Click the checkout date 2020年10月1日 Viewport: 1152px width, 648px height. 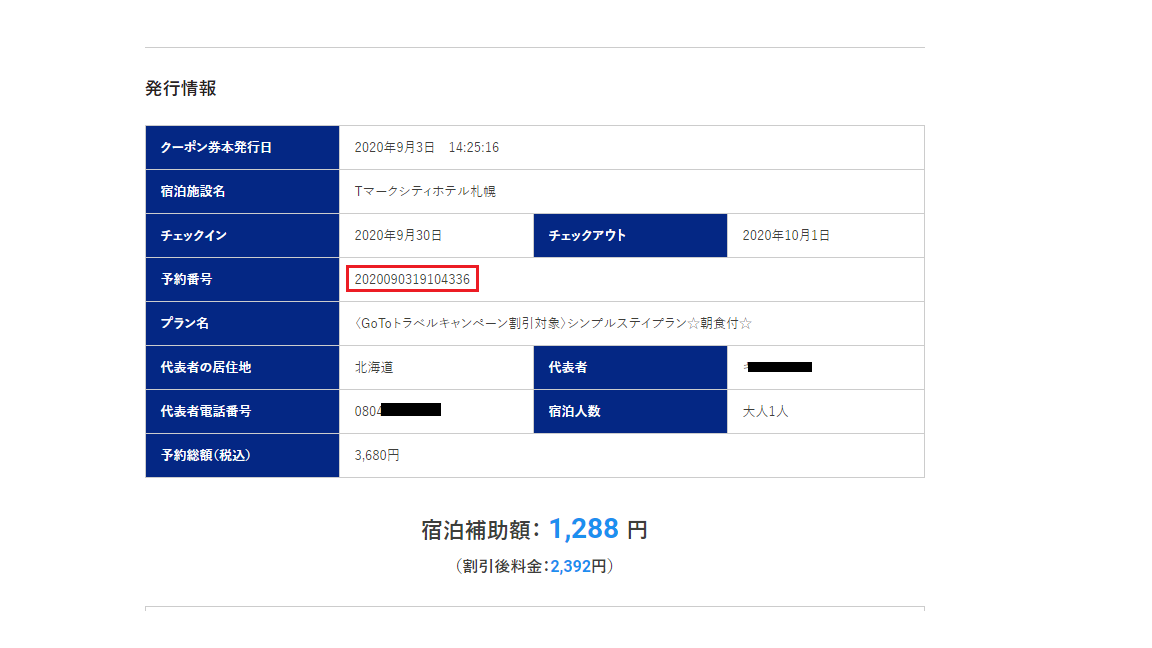pyautogui.click(x=786, y=235)
